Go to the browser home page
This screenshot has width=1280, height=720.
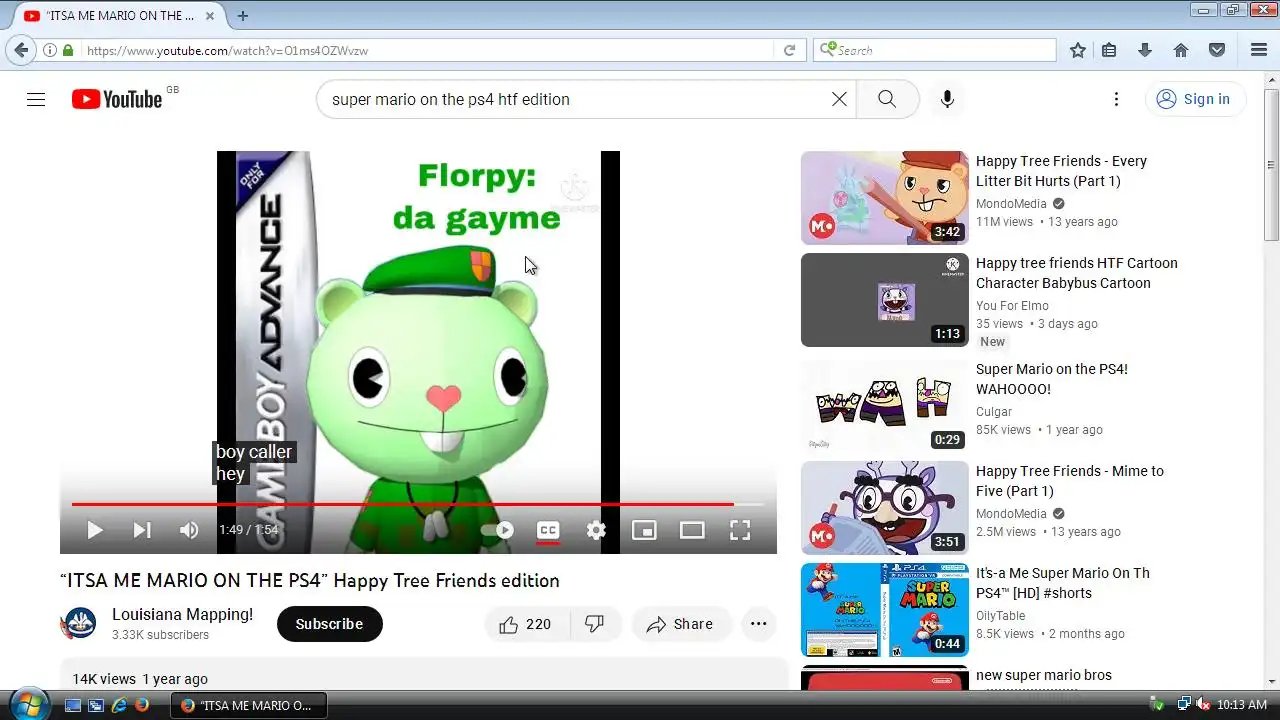coord(1181,50)
